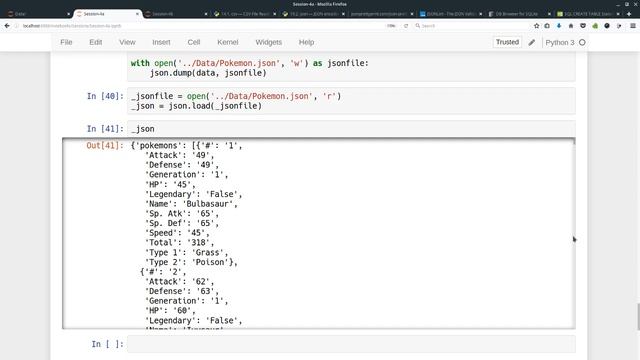Switch to the 14.1 csv File Reading tab

(x=244, y=14)
